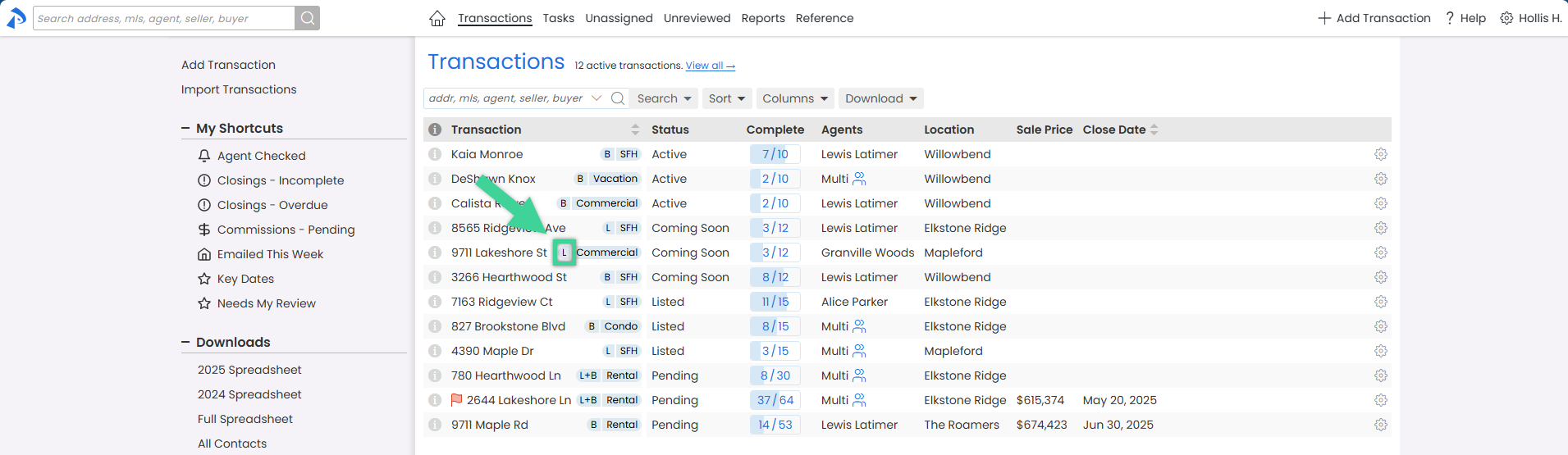Viewport: 1568px width, 455px height.
Task: Open the Search dropdown button
Action: pyautogui.click(x=665, y=98)
